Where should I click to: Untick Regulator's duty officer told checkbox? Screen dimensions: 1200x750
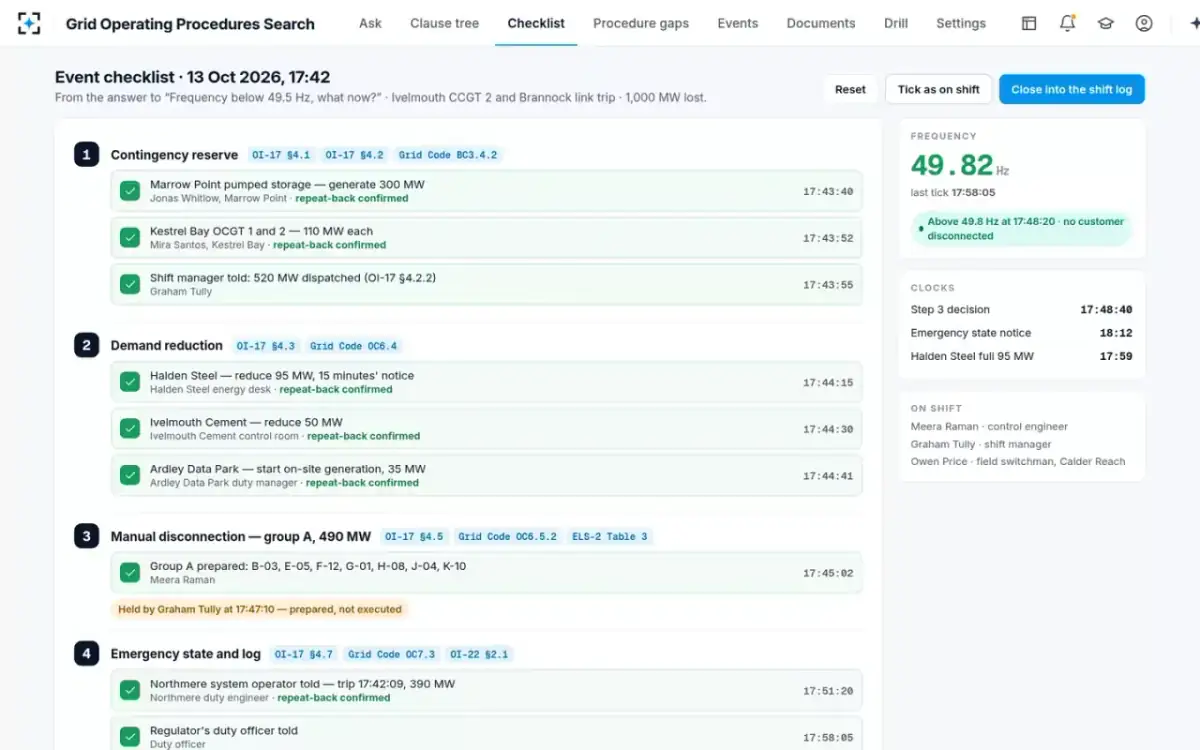tap(130, 737)
